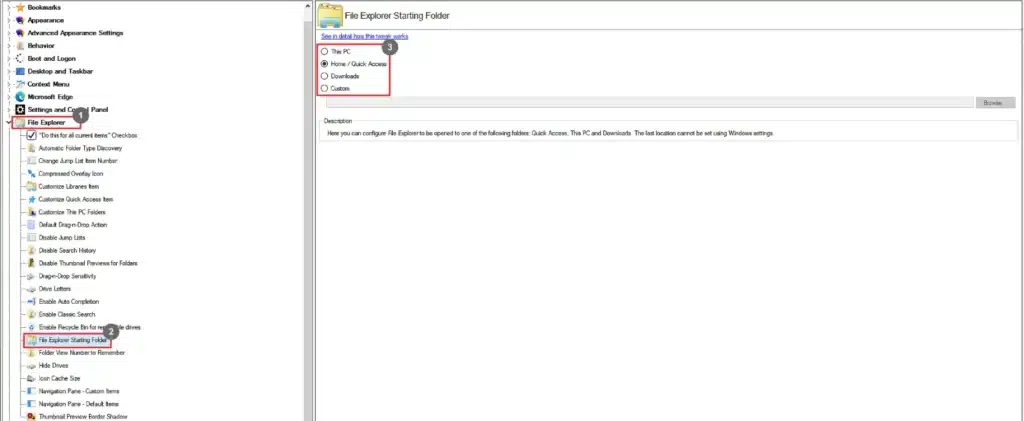Viewport: 1024px width, 421px height.
Task: Click the Enable Recycle Bin for removable drives icon
Action: [x=31, y=327]
